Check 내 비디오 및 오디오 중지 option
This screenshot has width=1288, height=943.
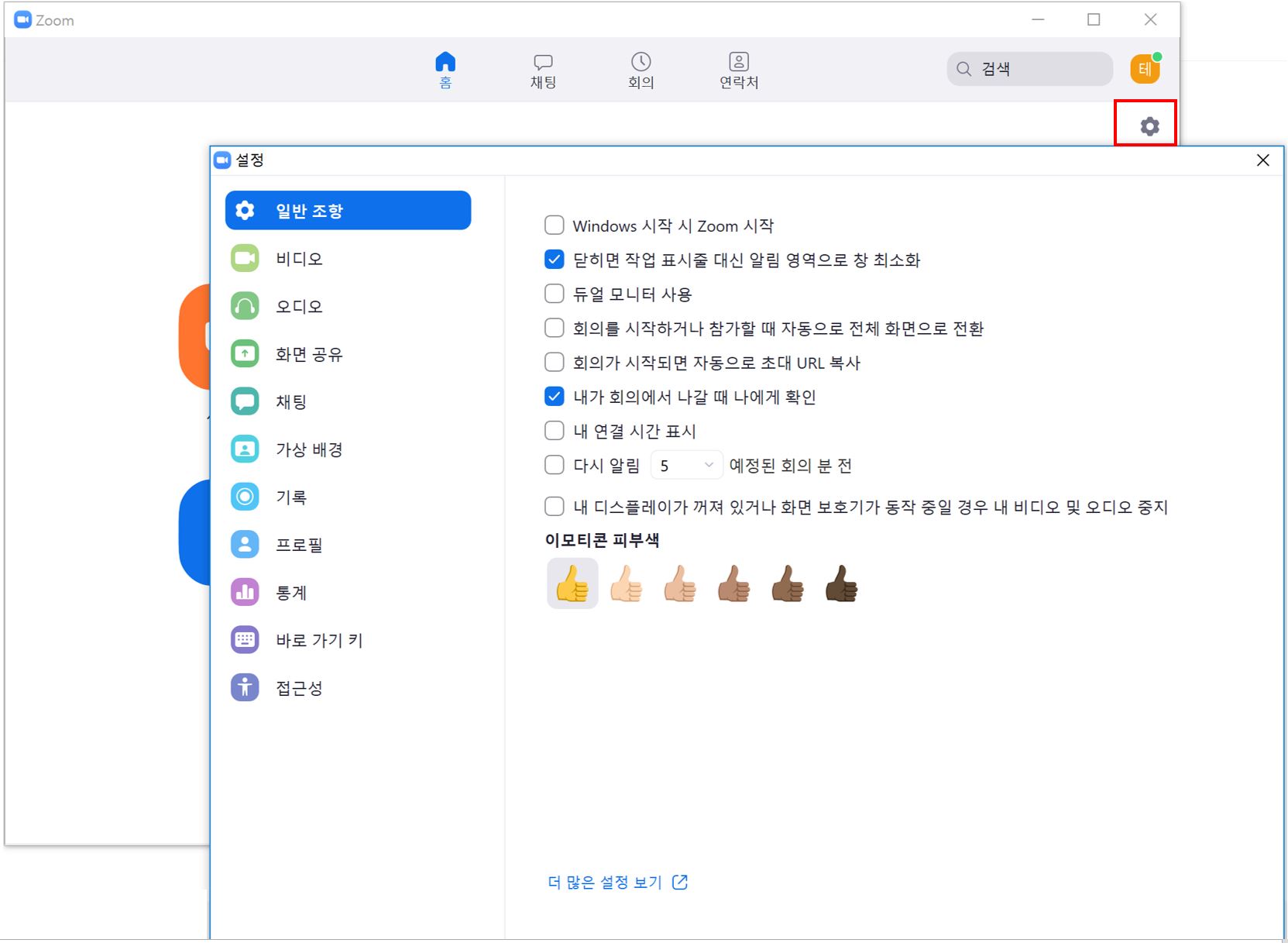(554, 507)
